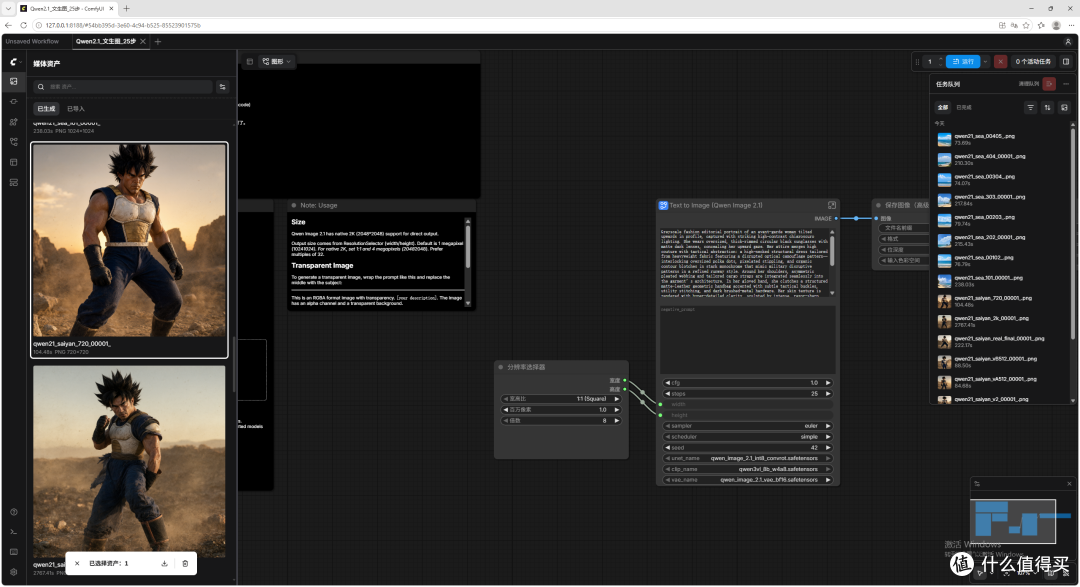The image size is (1080, 587).
Task: Open settings gear in sidebar
Action: coord(13,572)
